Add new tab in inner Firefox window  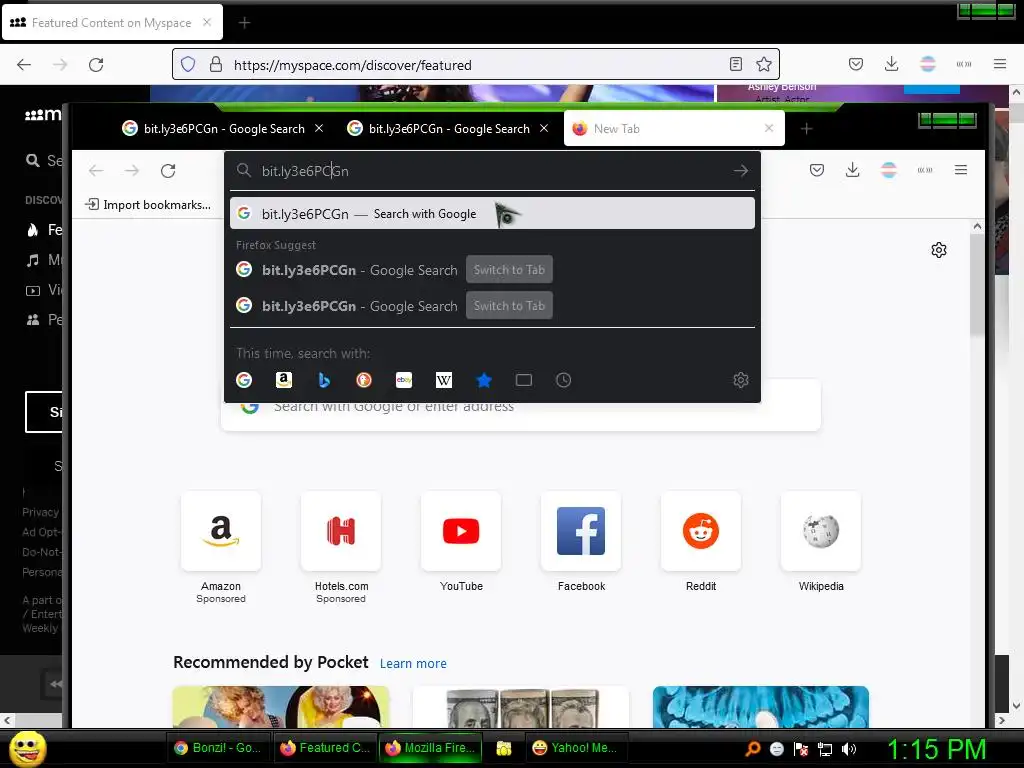click(807, 129)
